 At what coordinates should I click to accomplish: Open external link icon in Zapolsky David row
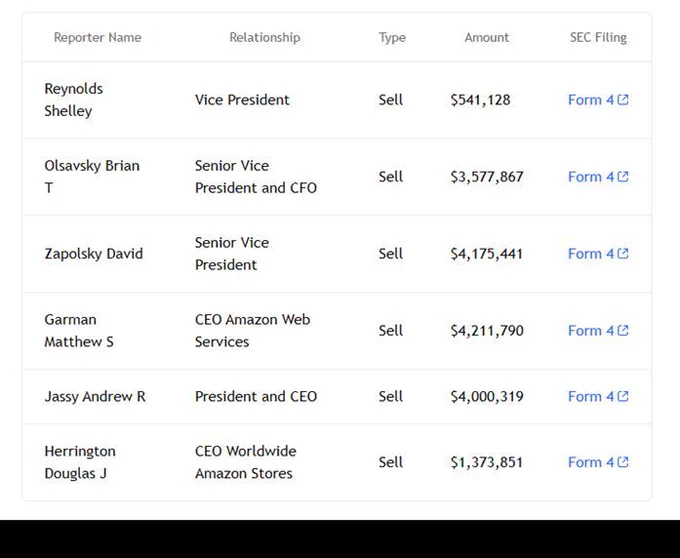(623, 253)
